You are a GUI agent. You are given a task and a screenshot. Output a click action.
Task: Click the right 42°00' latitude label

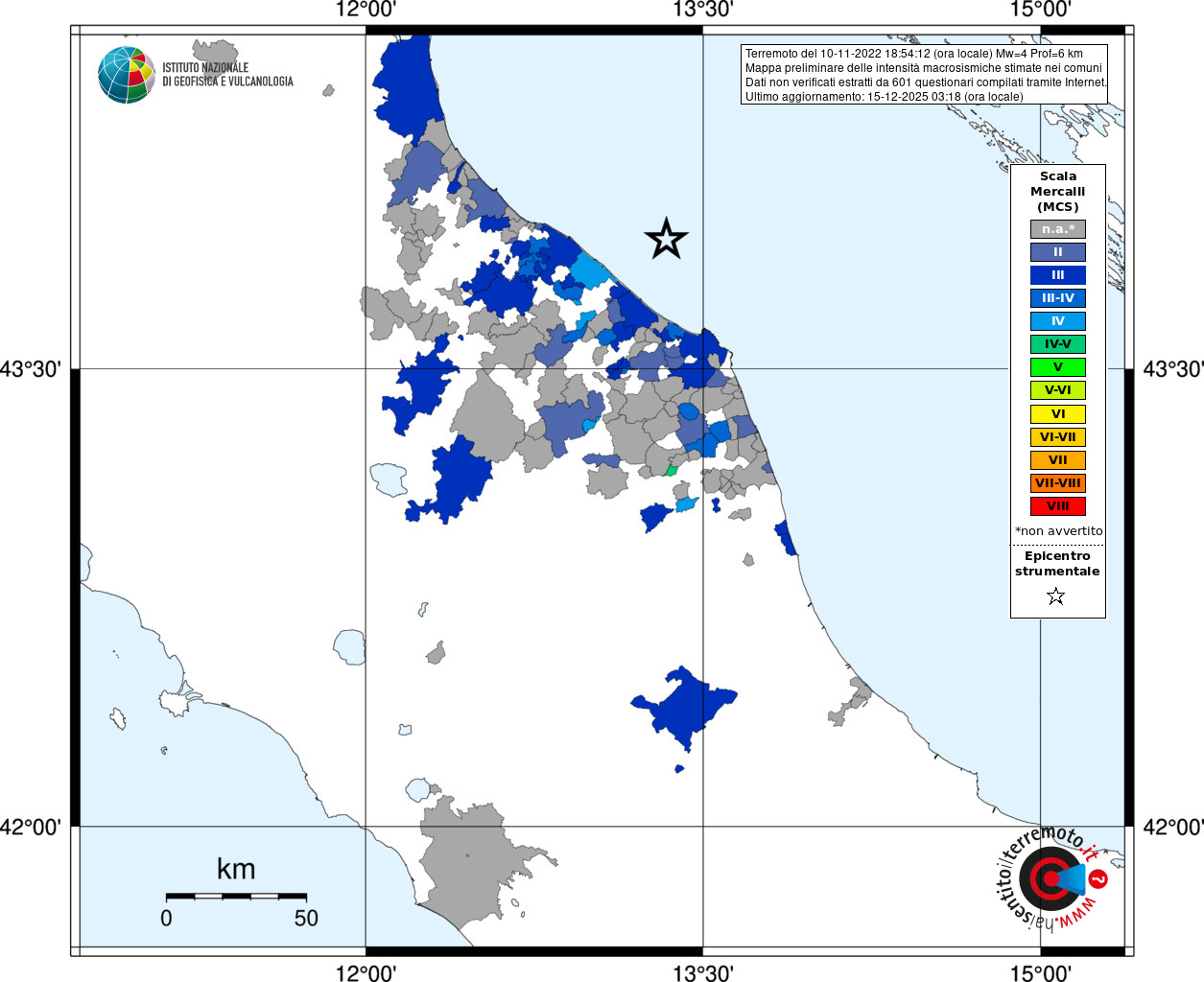pos(1173,827)
